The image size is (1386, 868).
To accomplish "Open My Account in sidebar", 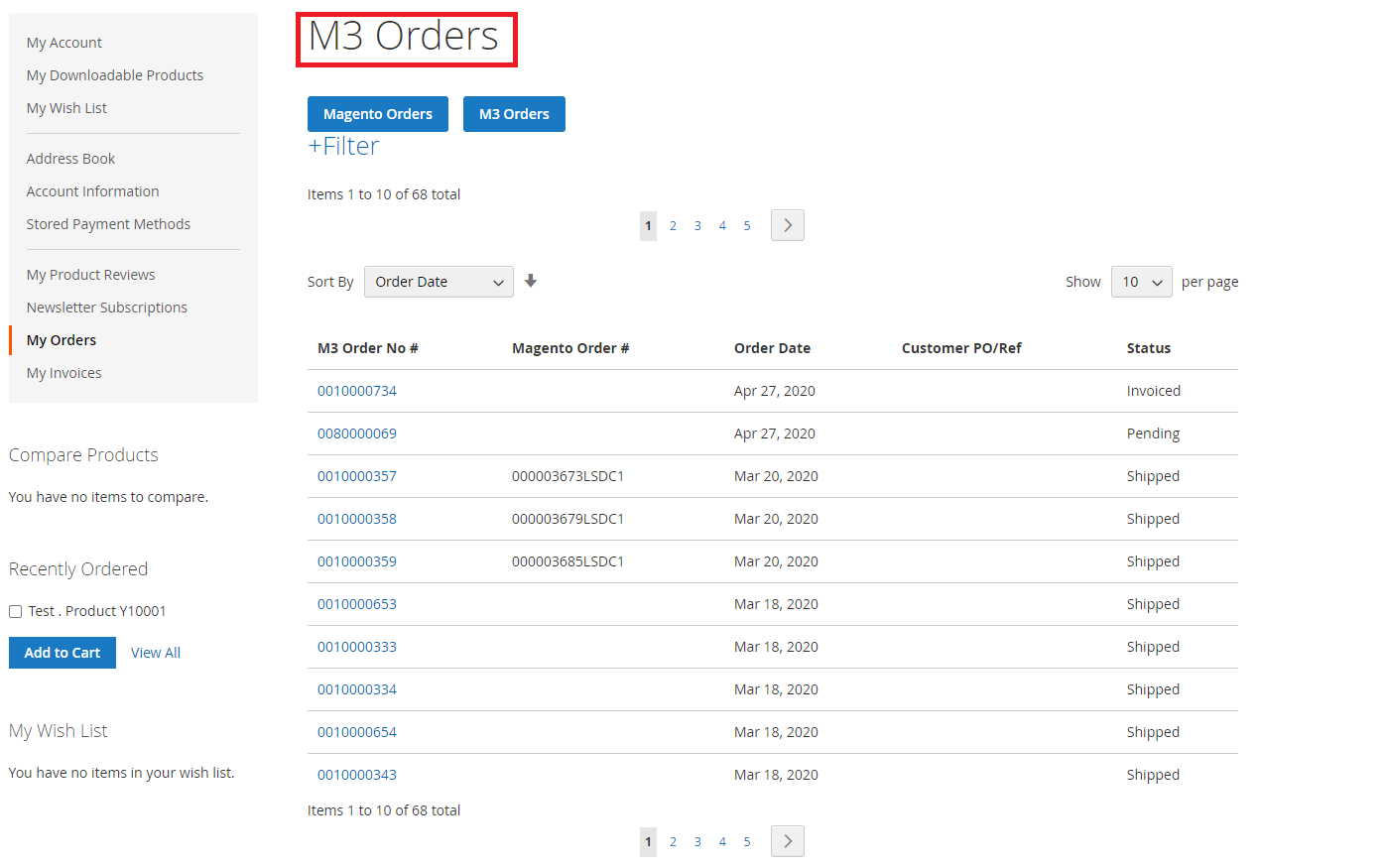I will coord(64,43).
